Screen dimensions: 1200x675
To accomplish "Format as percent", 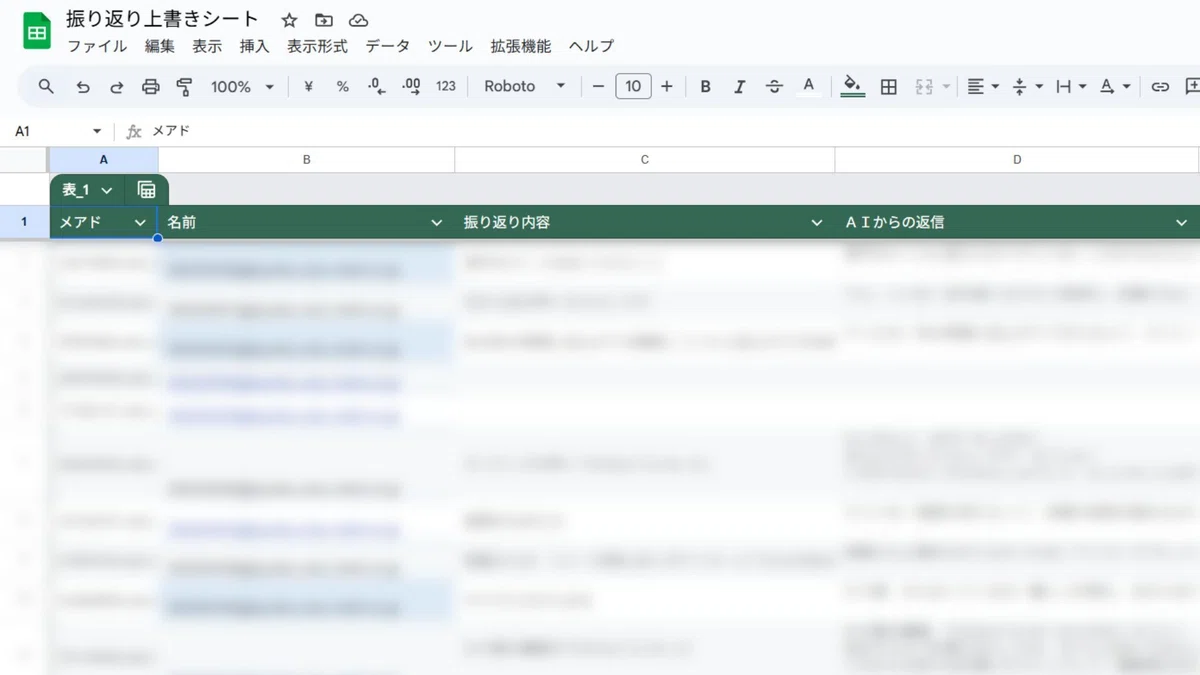I will [342, 87].
